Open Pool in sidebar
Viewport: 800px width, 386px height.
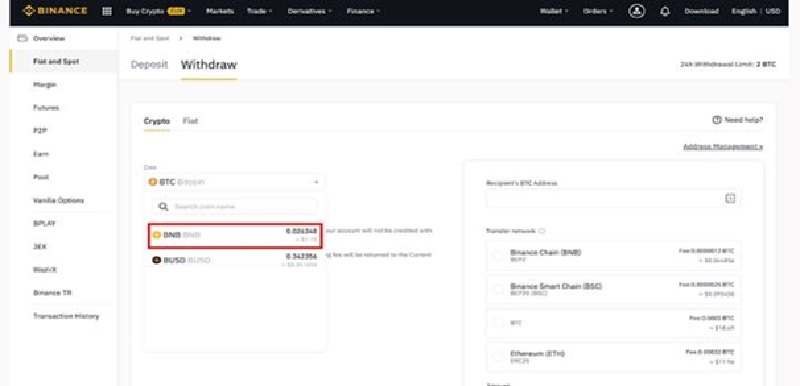click(x=41, y=177)
